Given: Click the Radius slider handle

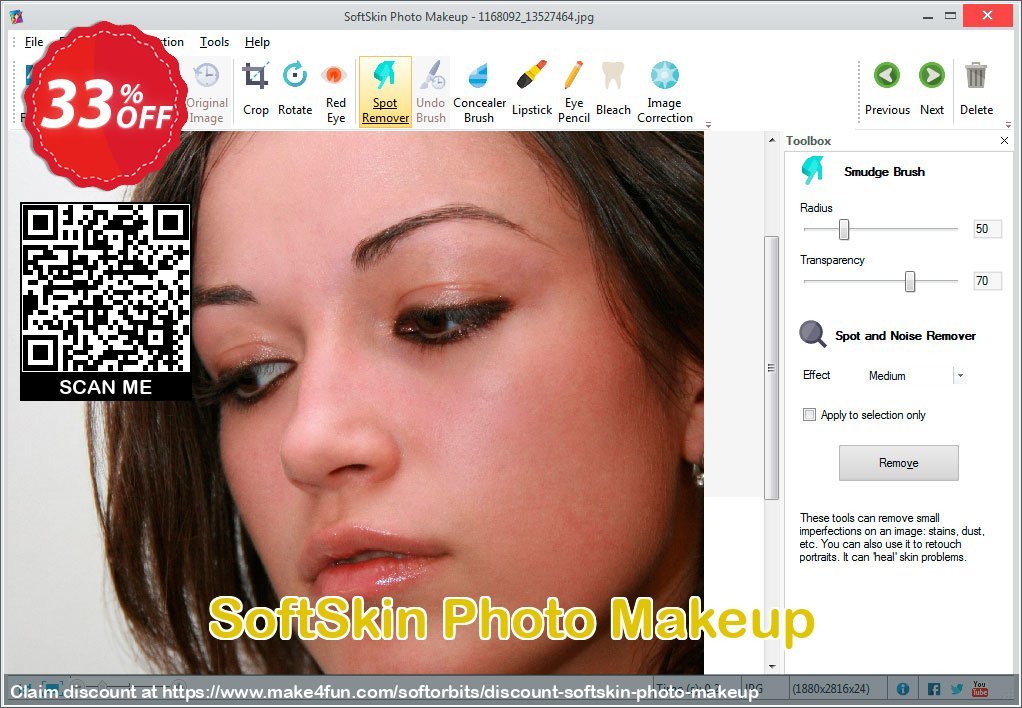Looking at the screenshot, I should (x=844, y=229).
